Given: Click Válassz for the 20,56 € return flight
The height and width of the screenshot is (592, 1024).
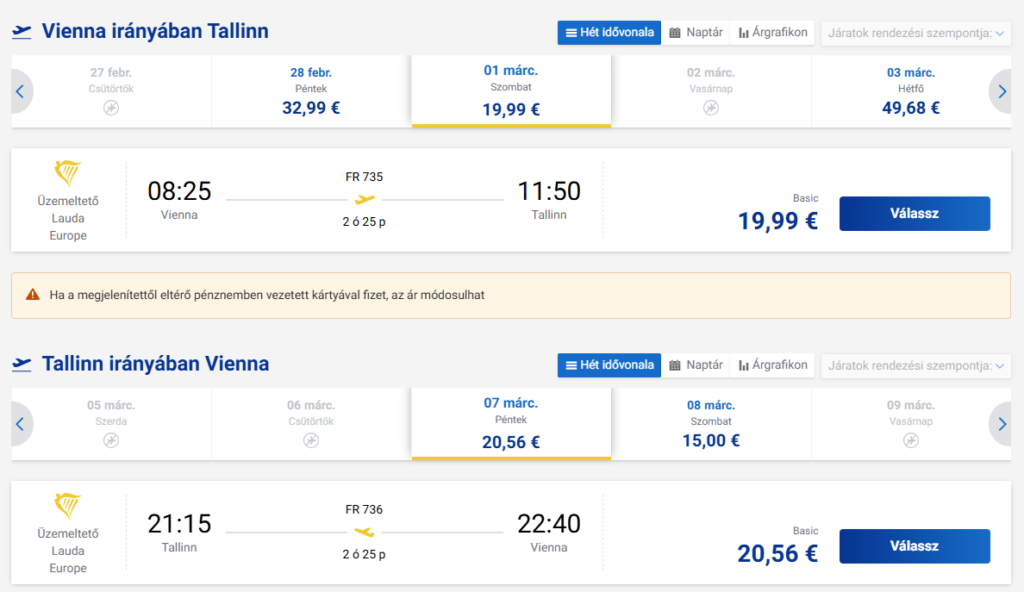Looking at the screenshot, I should 914,546.
